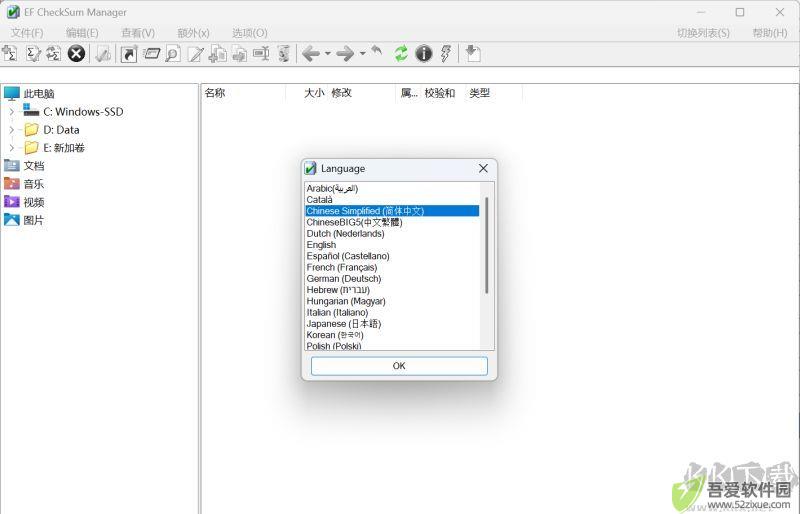Open the 额外(x) menu
This screenshot has width=800, height=514.
(x=193, y=33)
